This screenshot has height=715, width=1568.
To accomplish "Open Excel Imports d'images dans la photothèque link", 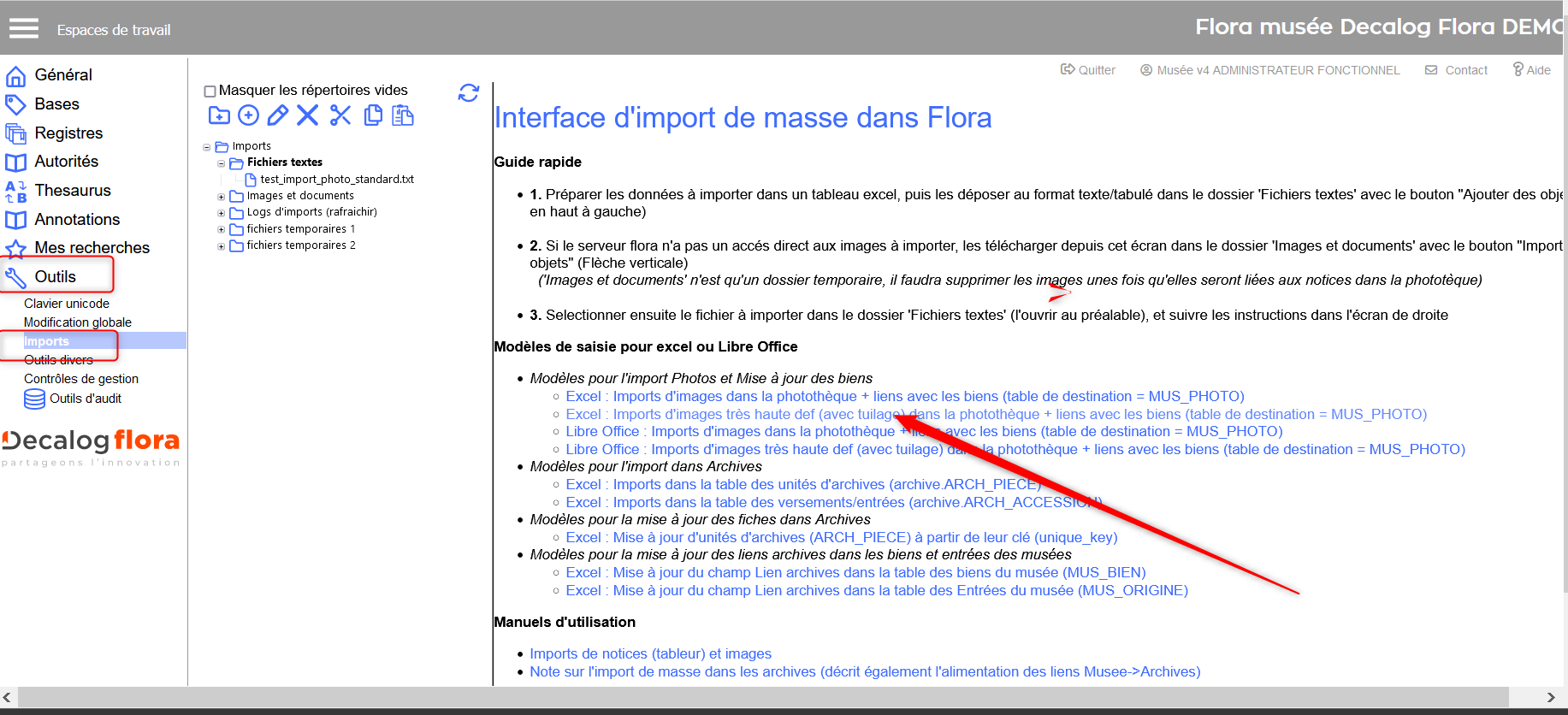I will coord(905,397).
